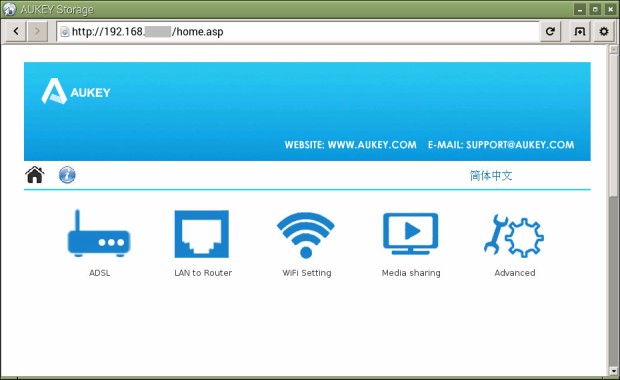The width and height of the screenshot is (620, 380).
Task: Maximize the AUKEY Storage window
Action: (x=595, y=9)
